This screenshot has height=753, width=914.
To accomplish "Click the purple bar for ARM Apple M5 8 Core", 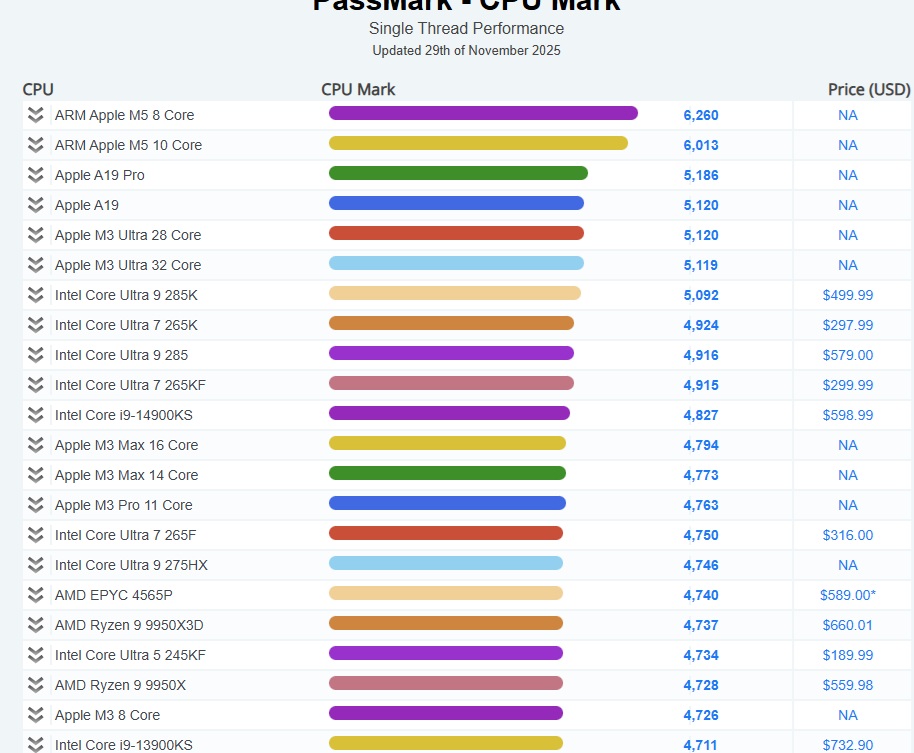I will pyautogui.click(x=483, y=113).
